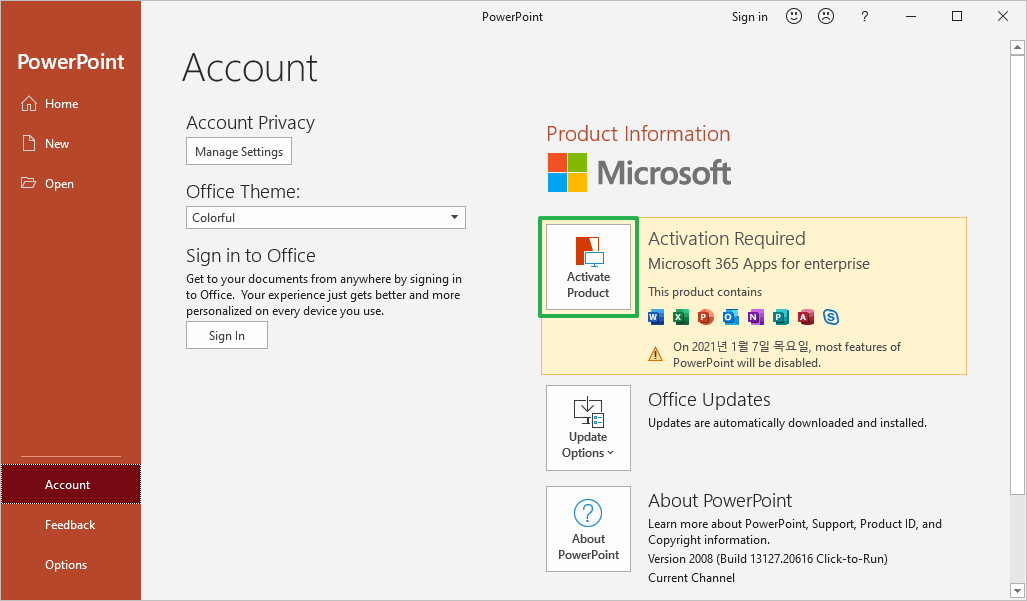Screen dimensions: 1027x601
Task: Send a smile feedback face icon
Action: pos(794,16)
